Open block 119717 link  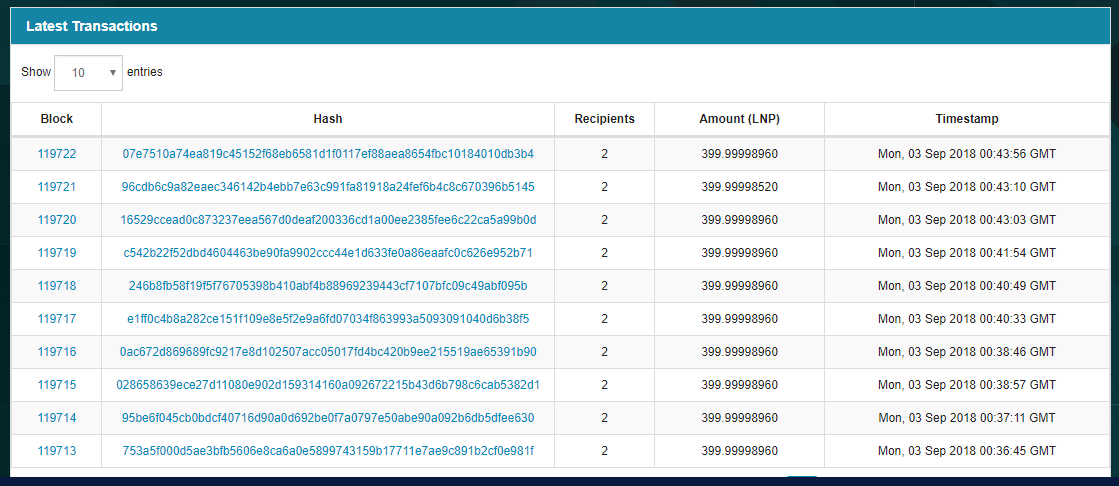[x=57, y=319]
